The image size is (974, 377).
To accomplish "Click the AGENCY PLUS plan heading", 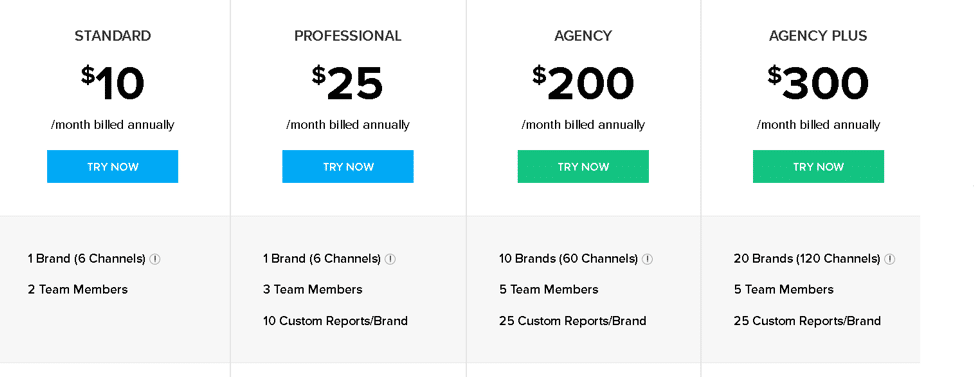I will pos(818,36).
